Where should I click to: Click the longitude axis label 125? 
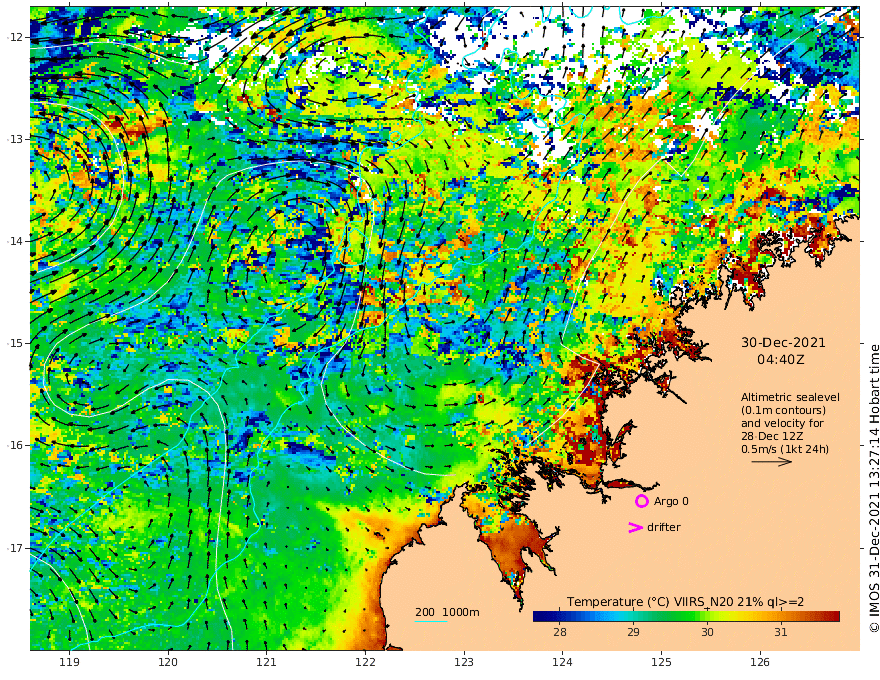tap(661, 663)
